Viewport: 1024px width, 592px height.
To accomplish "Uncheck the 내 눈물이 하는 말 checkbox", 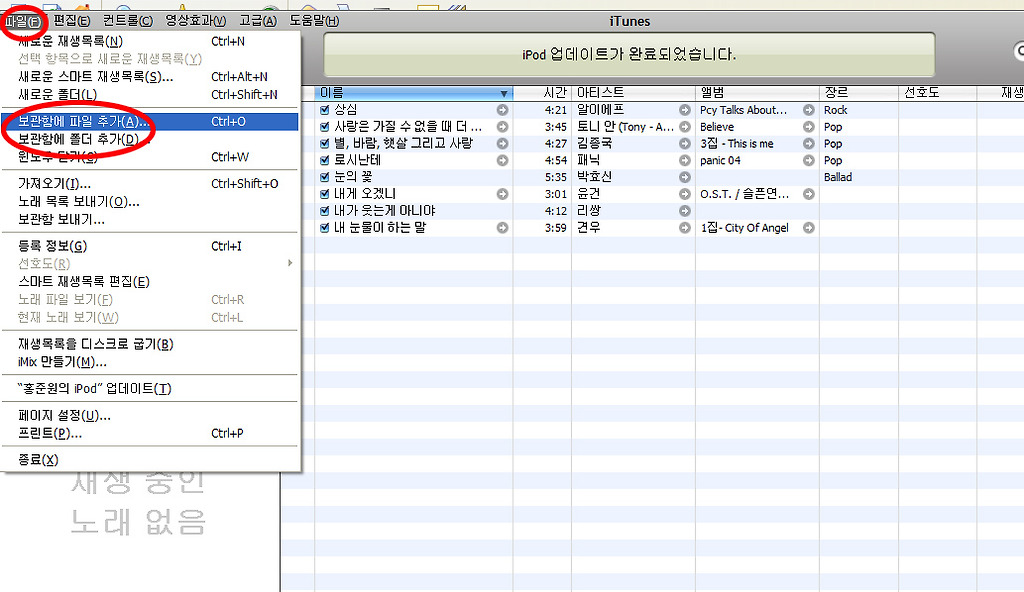I will coord(325,228).
